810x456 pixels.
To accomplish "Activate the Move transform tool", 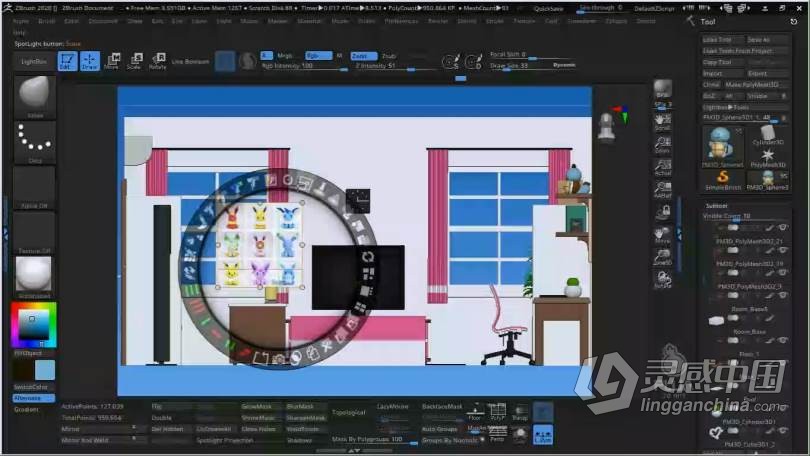I will tap(112, 61).
